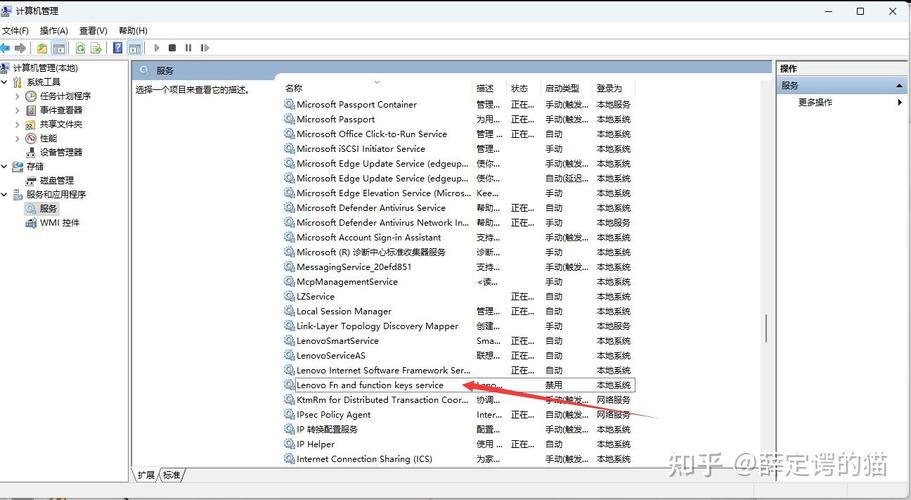Expand the 事件查看器 tree node
911x500 pixels.
pos(17,110)
